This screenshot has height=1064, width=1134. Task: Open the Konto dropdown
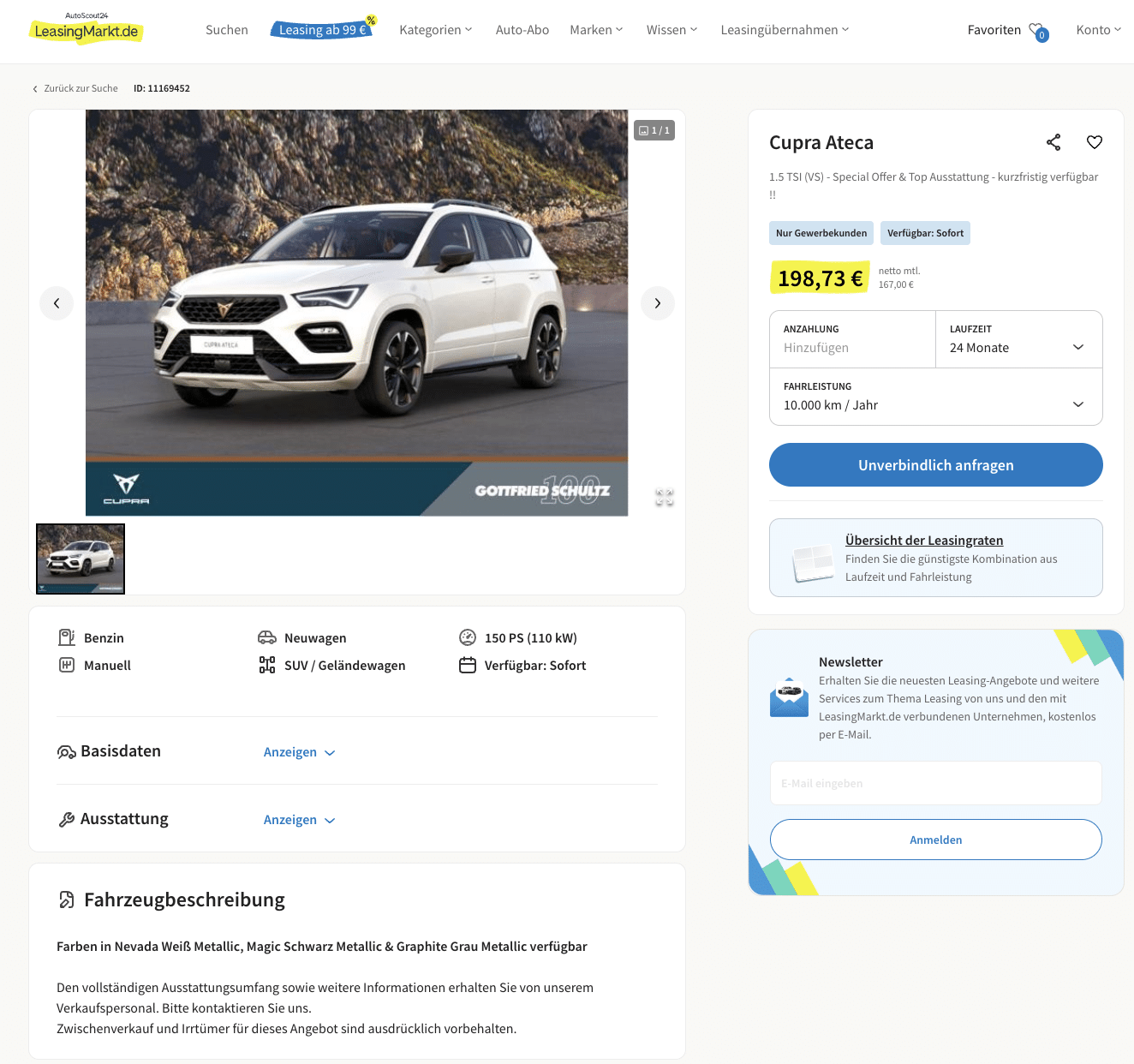[1099, 30]
